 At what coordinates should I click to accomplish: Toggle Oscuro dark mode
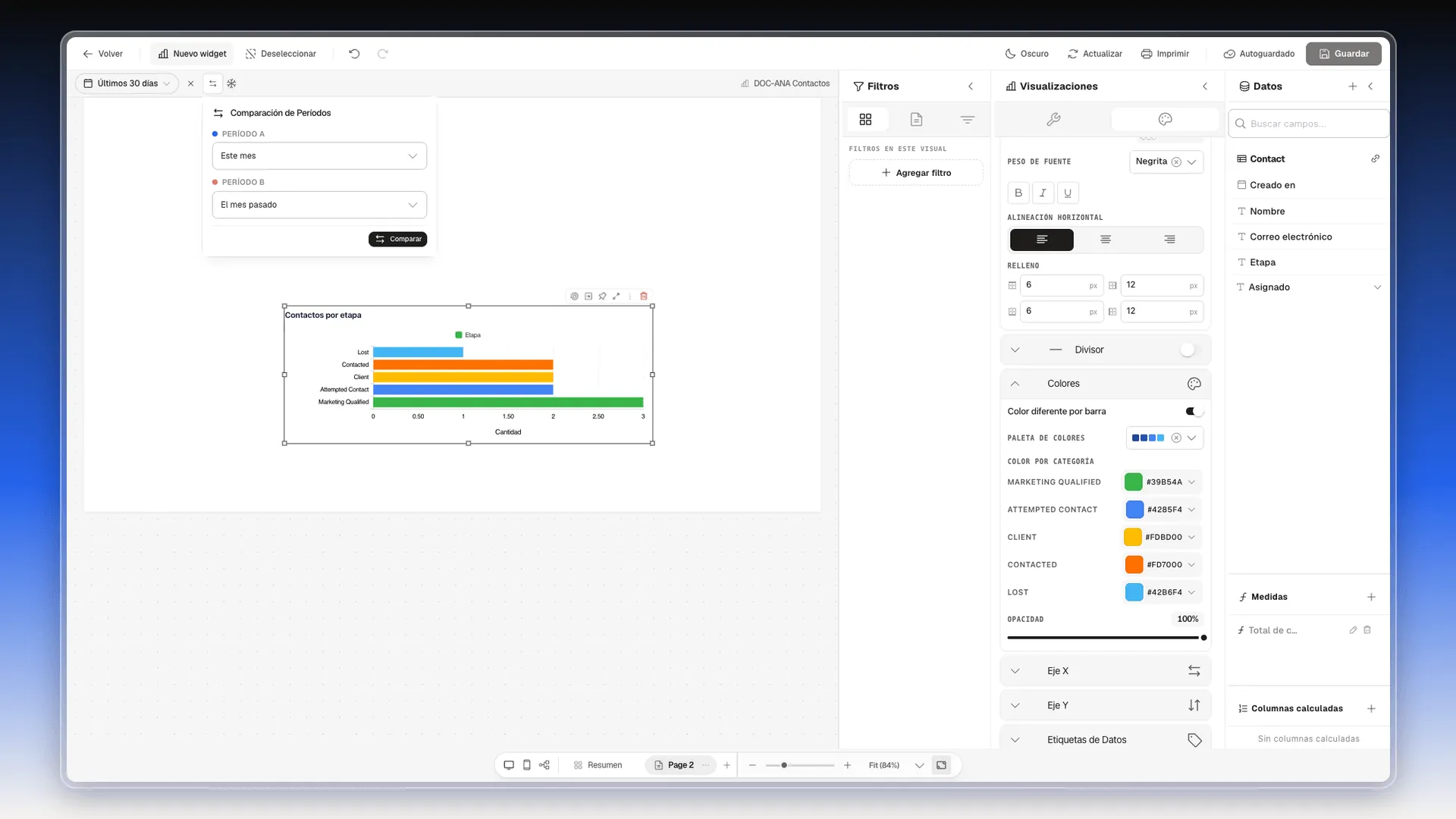pos(1027,54)
